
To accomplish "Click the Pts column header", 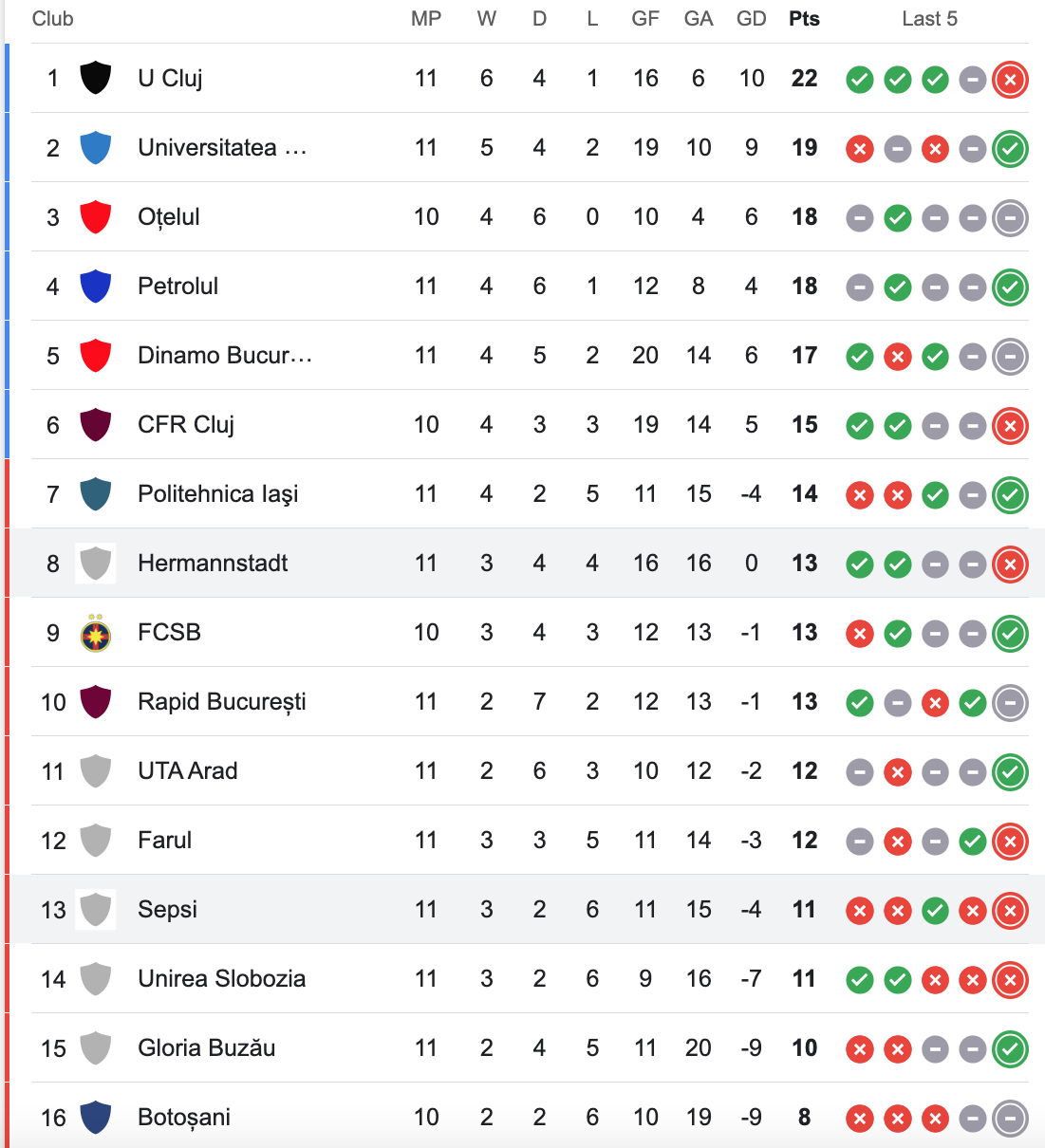I will pyautogui.click(x=804, y=19).
